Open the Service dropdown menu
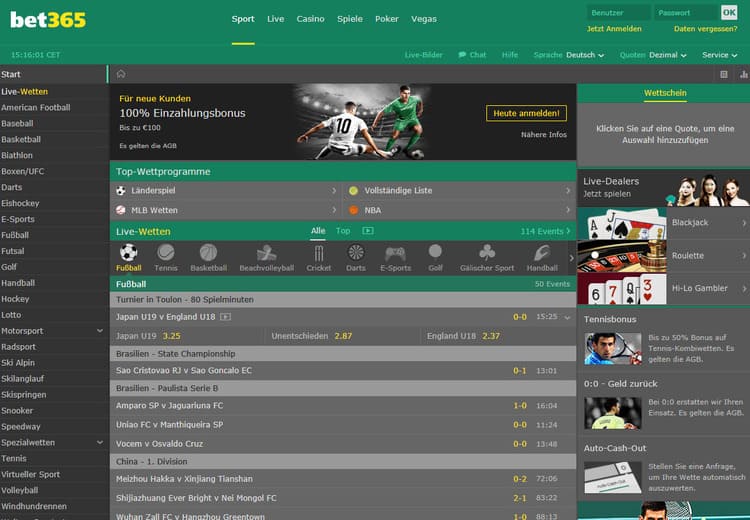Viewport: 750px width, 520px height. pyautogui.click(x=720, y=55)
